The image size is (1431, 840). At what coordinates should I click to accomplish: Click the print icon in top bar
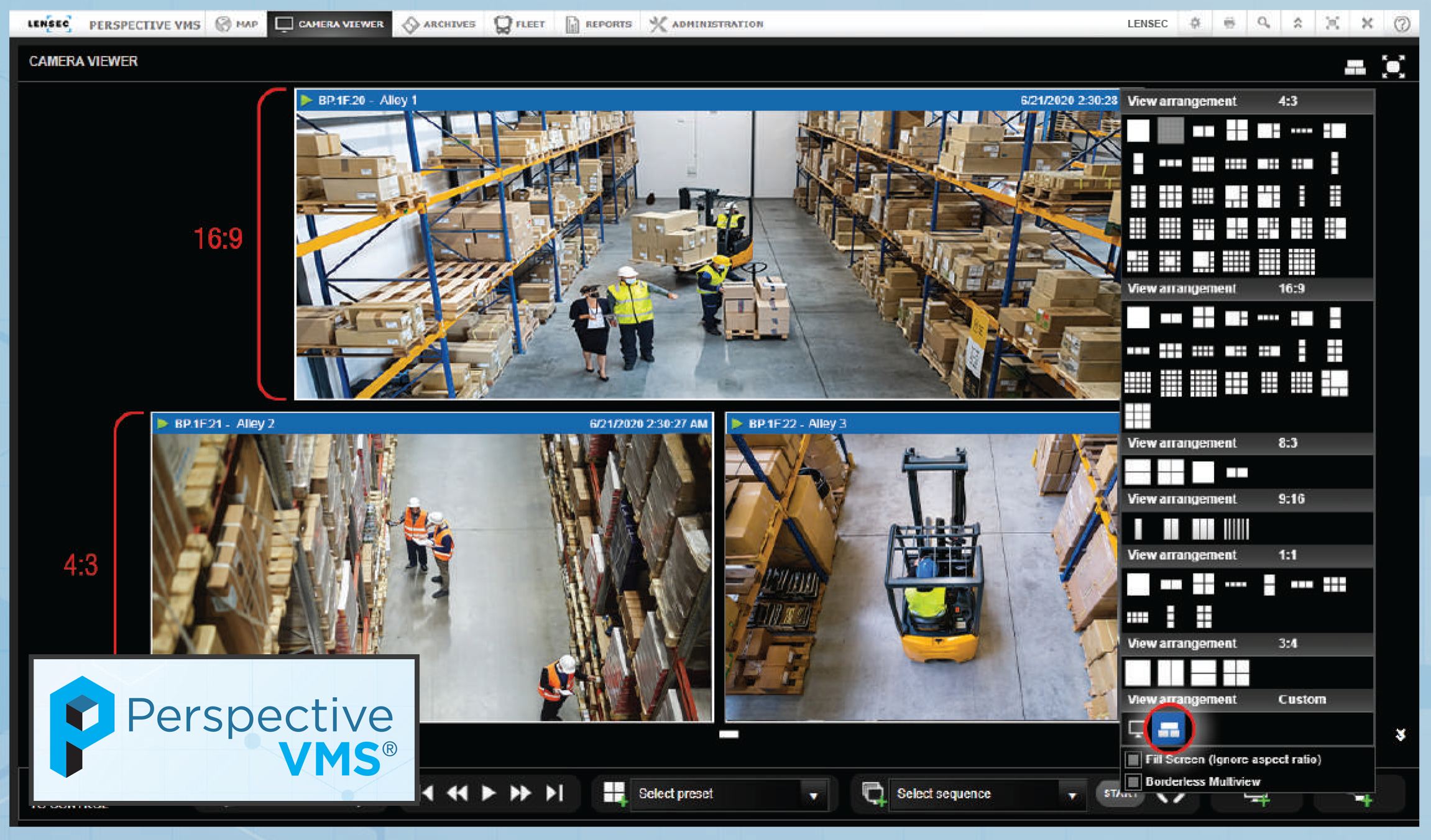click(x=1229, y=24)
